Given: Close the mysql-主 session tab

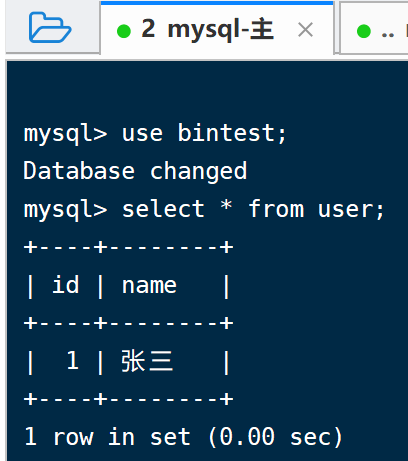Looking at the screenshot, I should click(305, 30).
